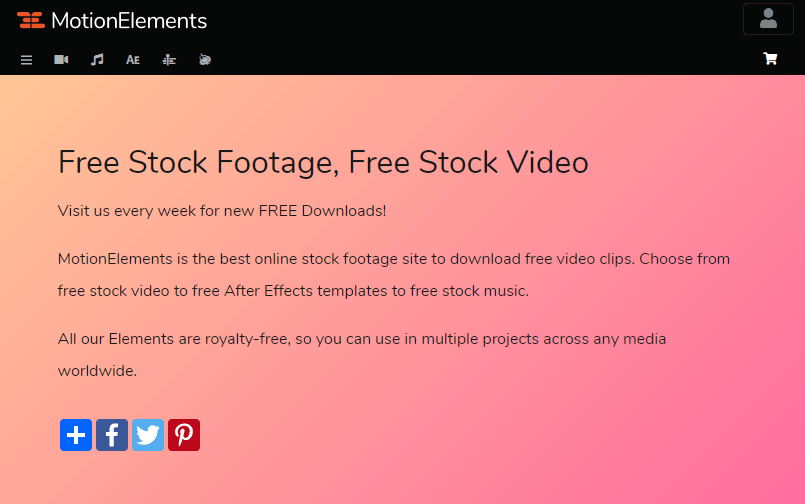805x504 pixels.
Task: Share this page on Twitter
Action: coord(148,435)
